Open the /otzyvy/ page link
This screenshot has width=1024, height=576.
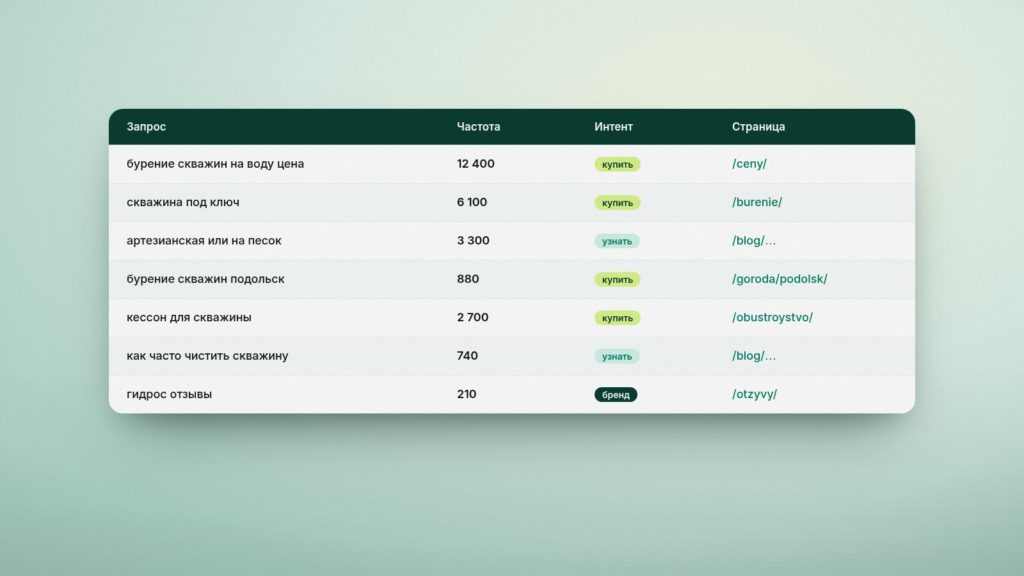(754, 394)
